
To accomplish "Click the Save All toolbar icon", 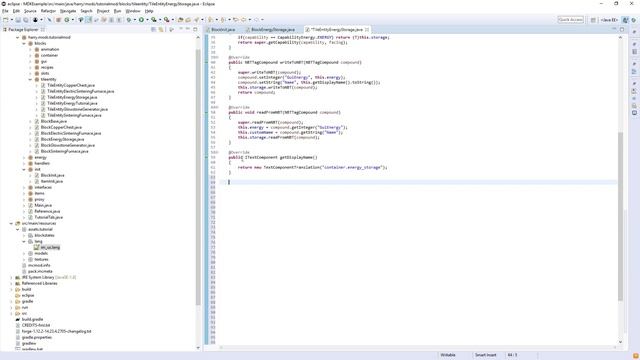I will pyautogui.click(x=25, y=20).
